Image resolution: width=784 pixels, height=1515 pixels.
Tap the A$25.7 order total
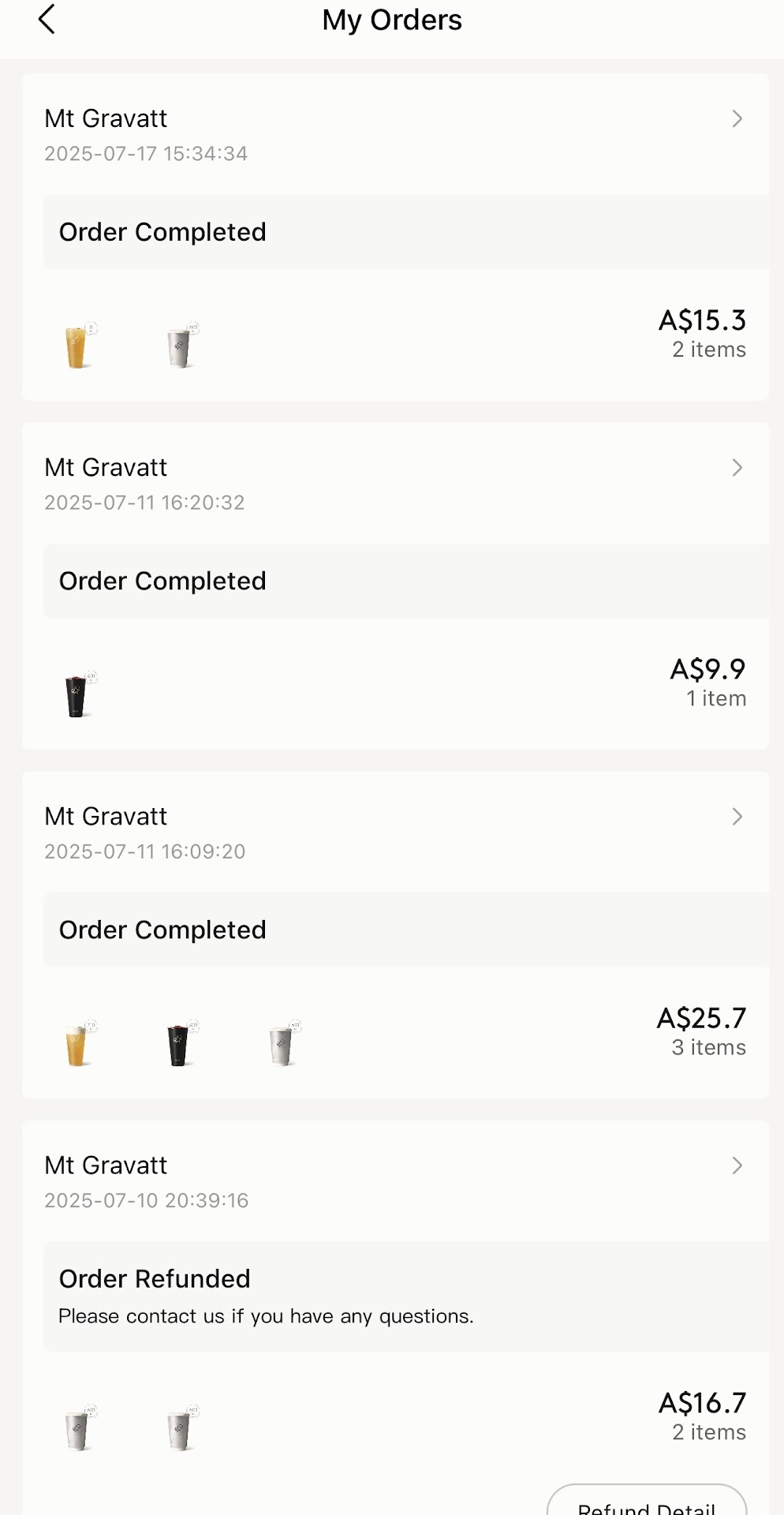tap(701, 1019)
